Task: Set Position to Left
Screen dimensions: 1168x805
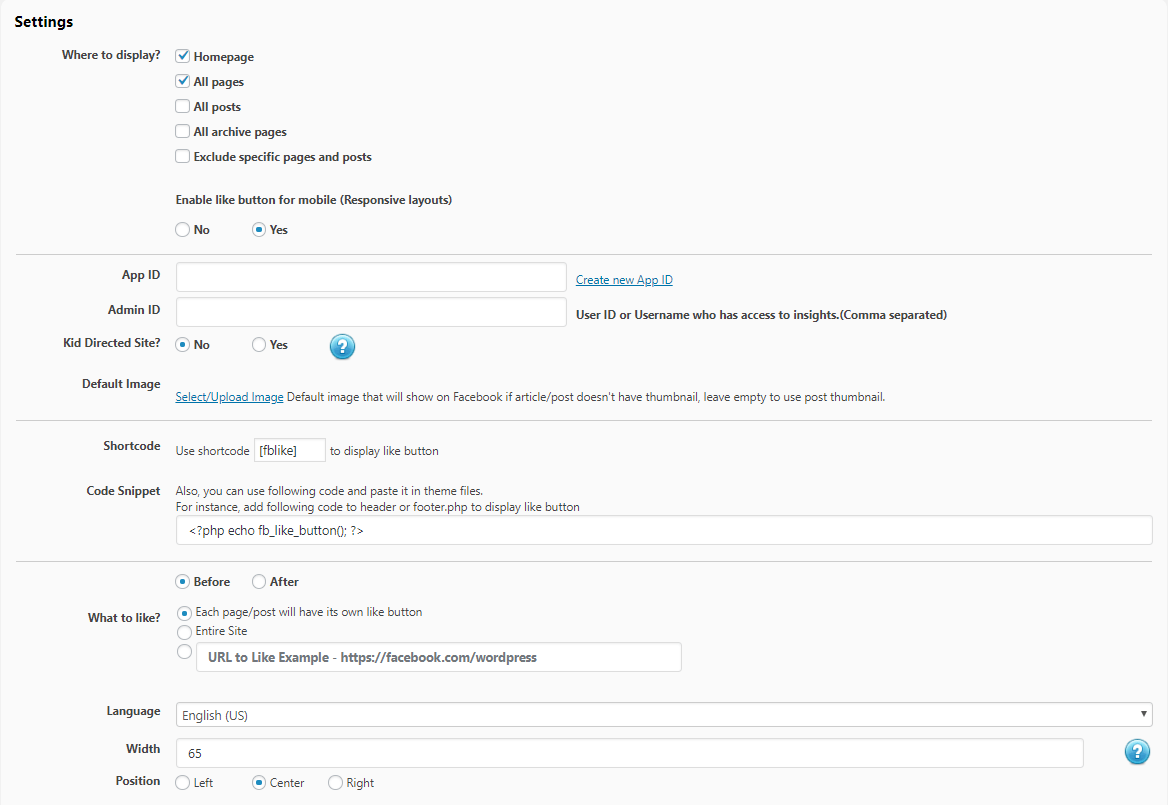Action: pos(182,783)
